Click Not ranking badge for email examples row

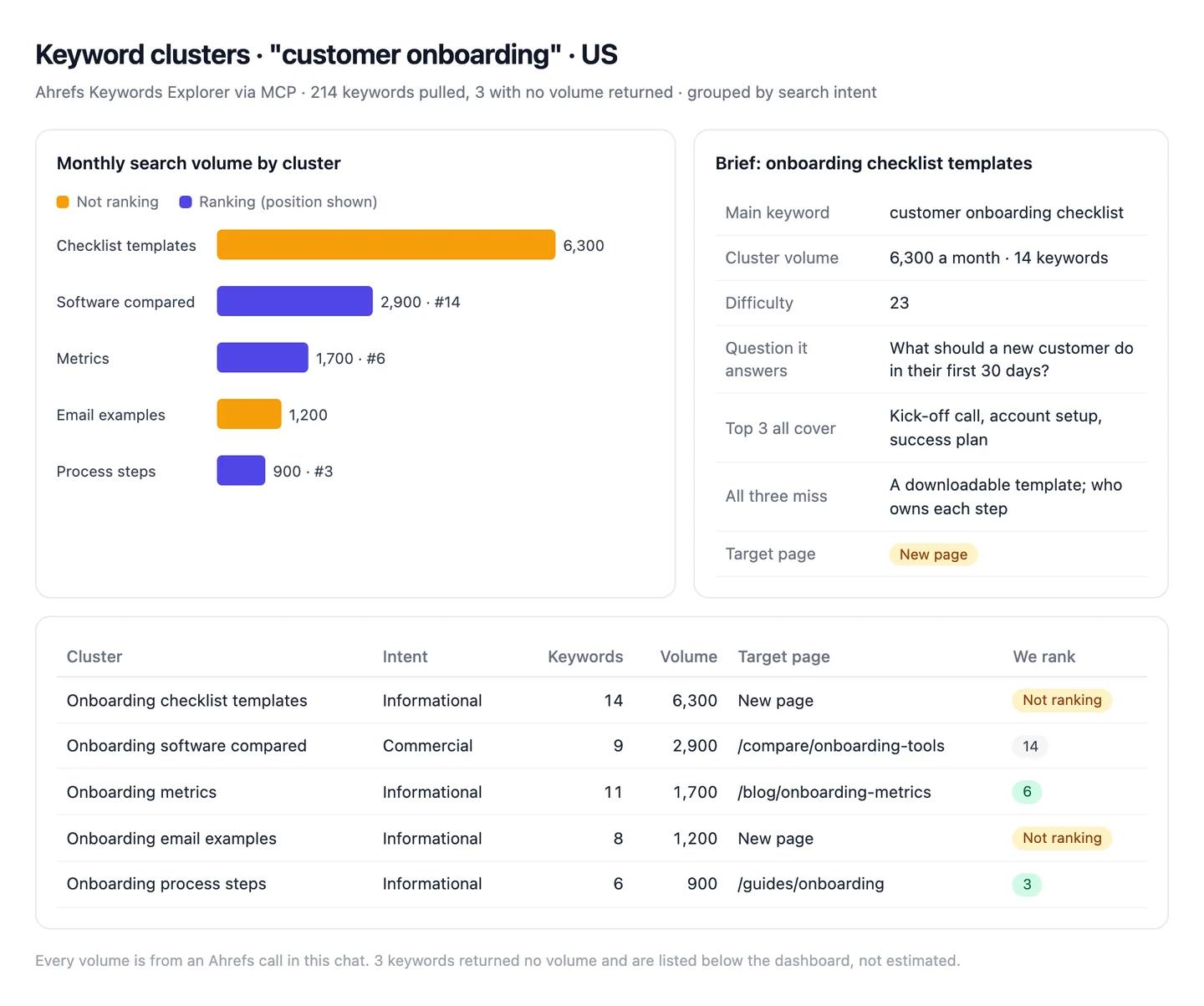pos(1062,838)
